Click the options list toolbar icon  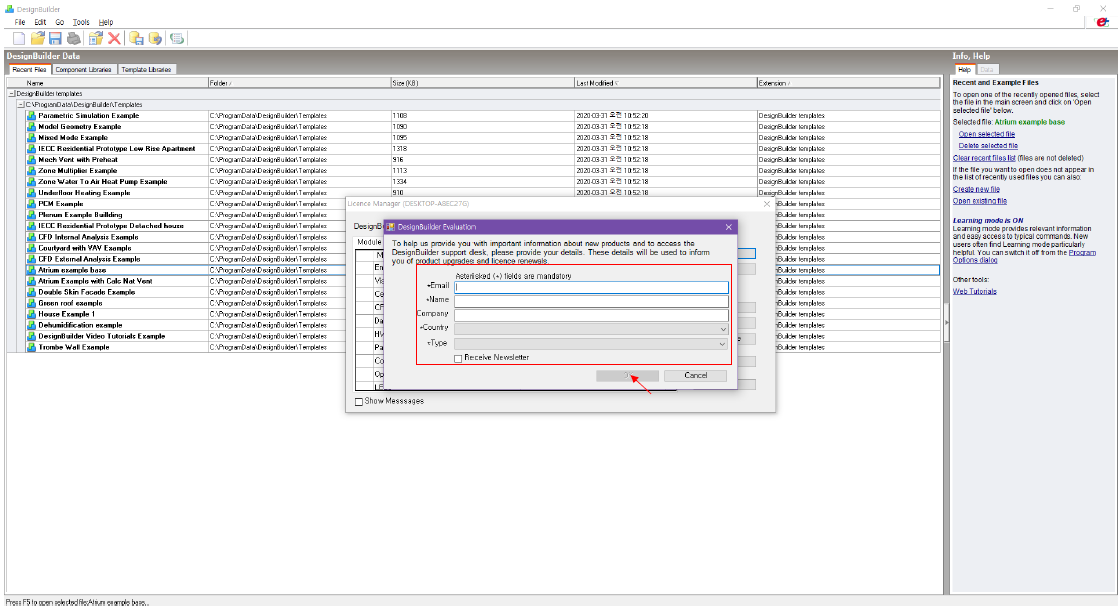point(177,39)
